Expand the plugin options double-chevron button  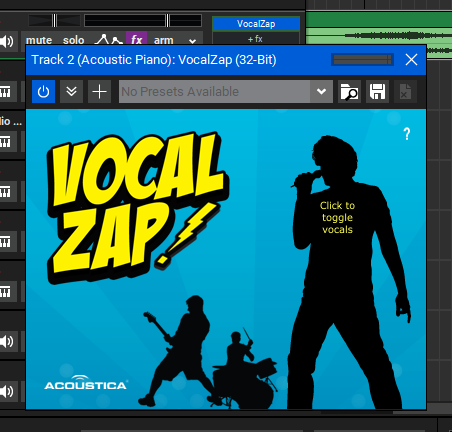pos(71,92)
